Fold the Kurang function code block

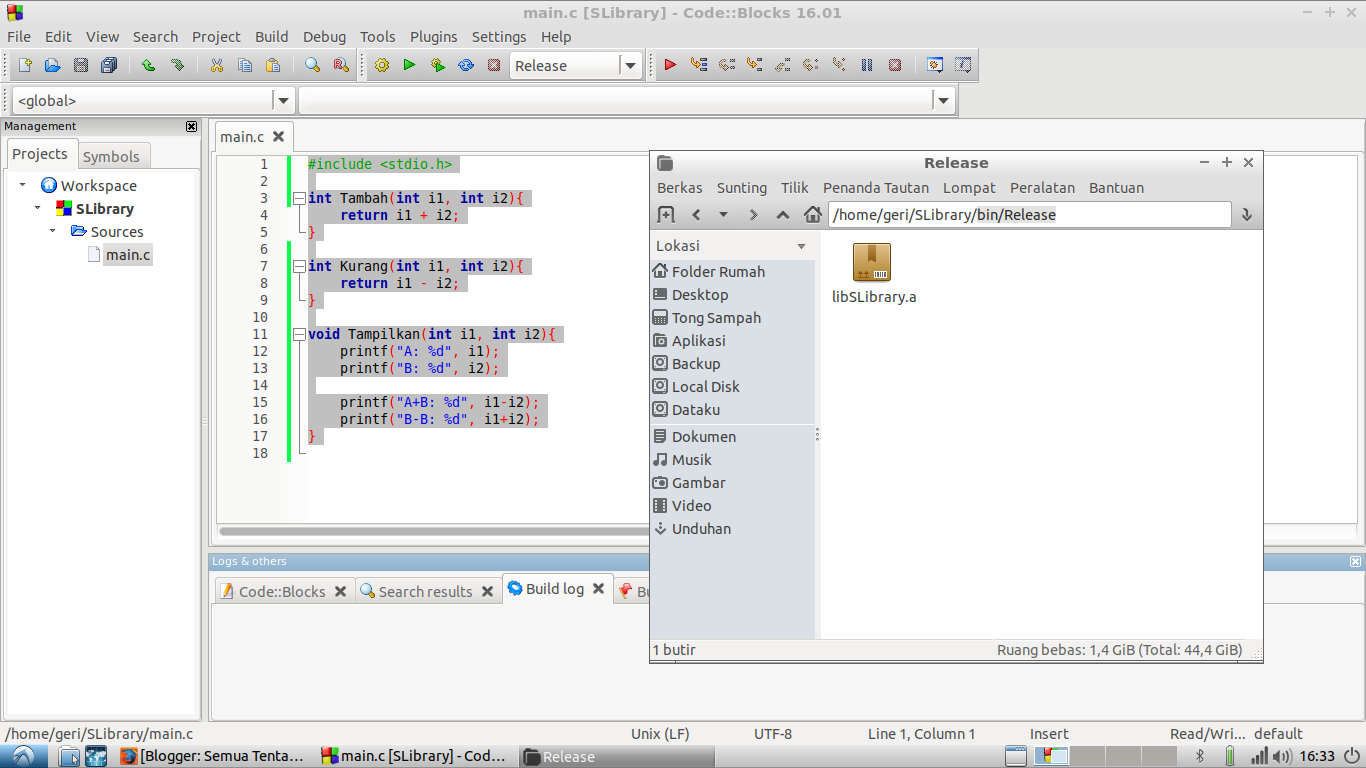[x=298, y=266]
